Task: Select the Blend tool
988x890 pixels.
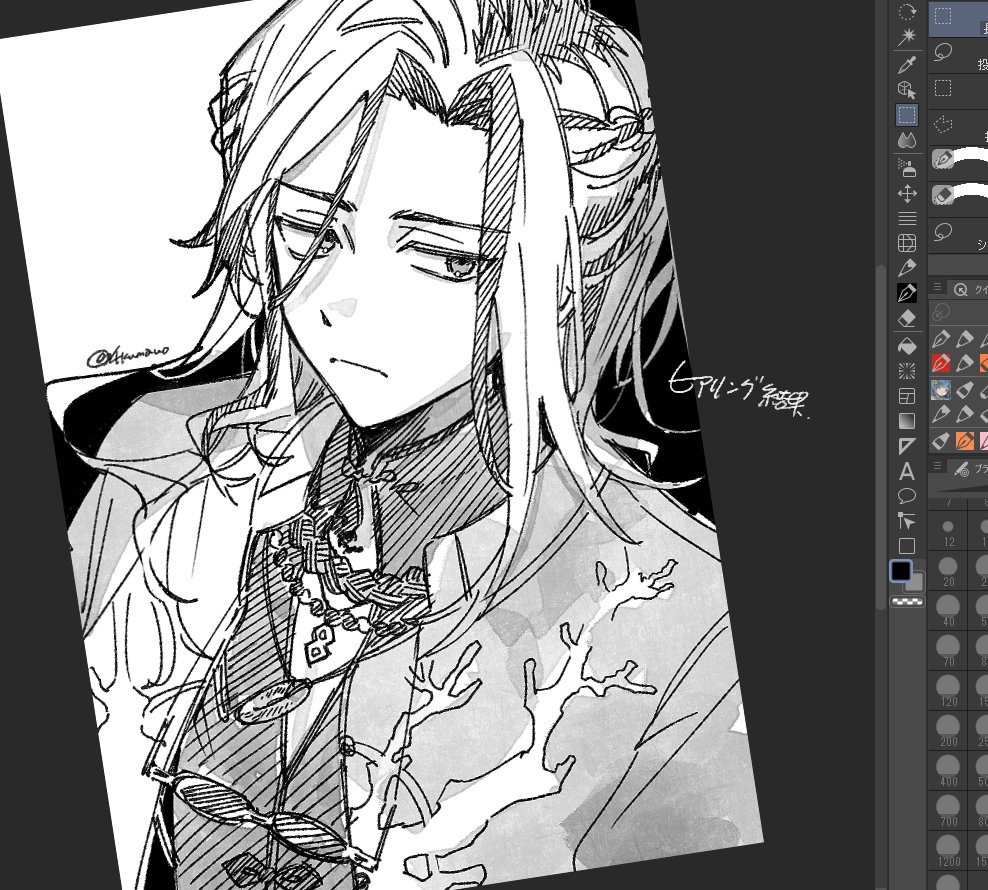Action: 907,140
